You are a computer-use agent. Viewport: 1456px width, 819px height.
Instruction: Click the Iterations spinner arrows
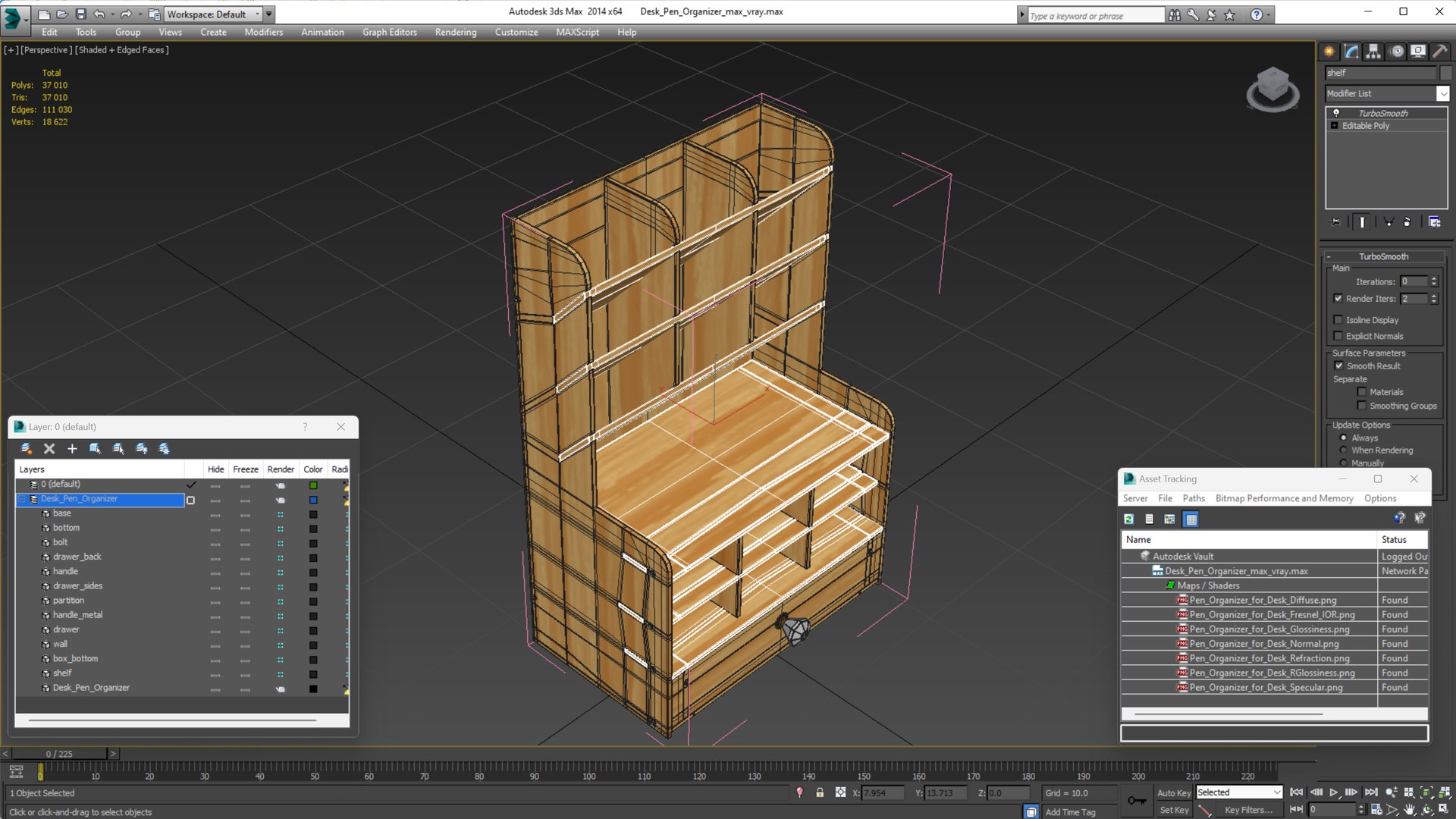point(1433,281)
